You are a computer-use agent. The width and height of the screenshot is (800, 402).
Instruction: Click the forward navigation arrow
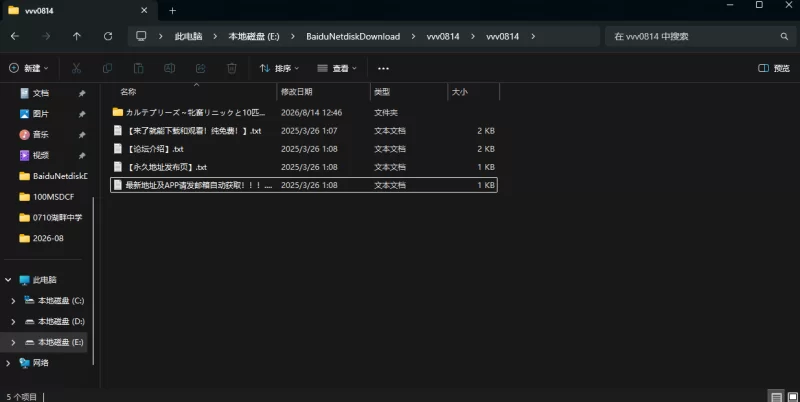(46, 36)
